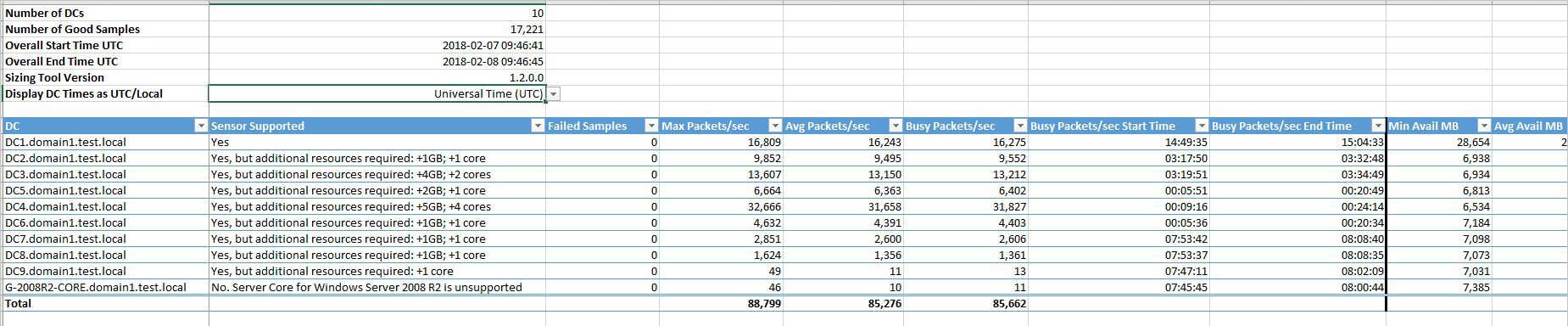This screenshot has width=1568, height=326.
Task: Expand the Failed Samples filter arrow
Action: click(x=651, y=126)
